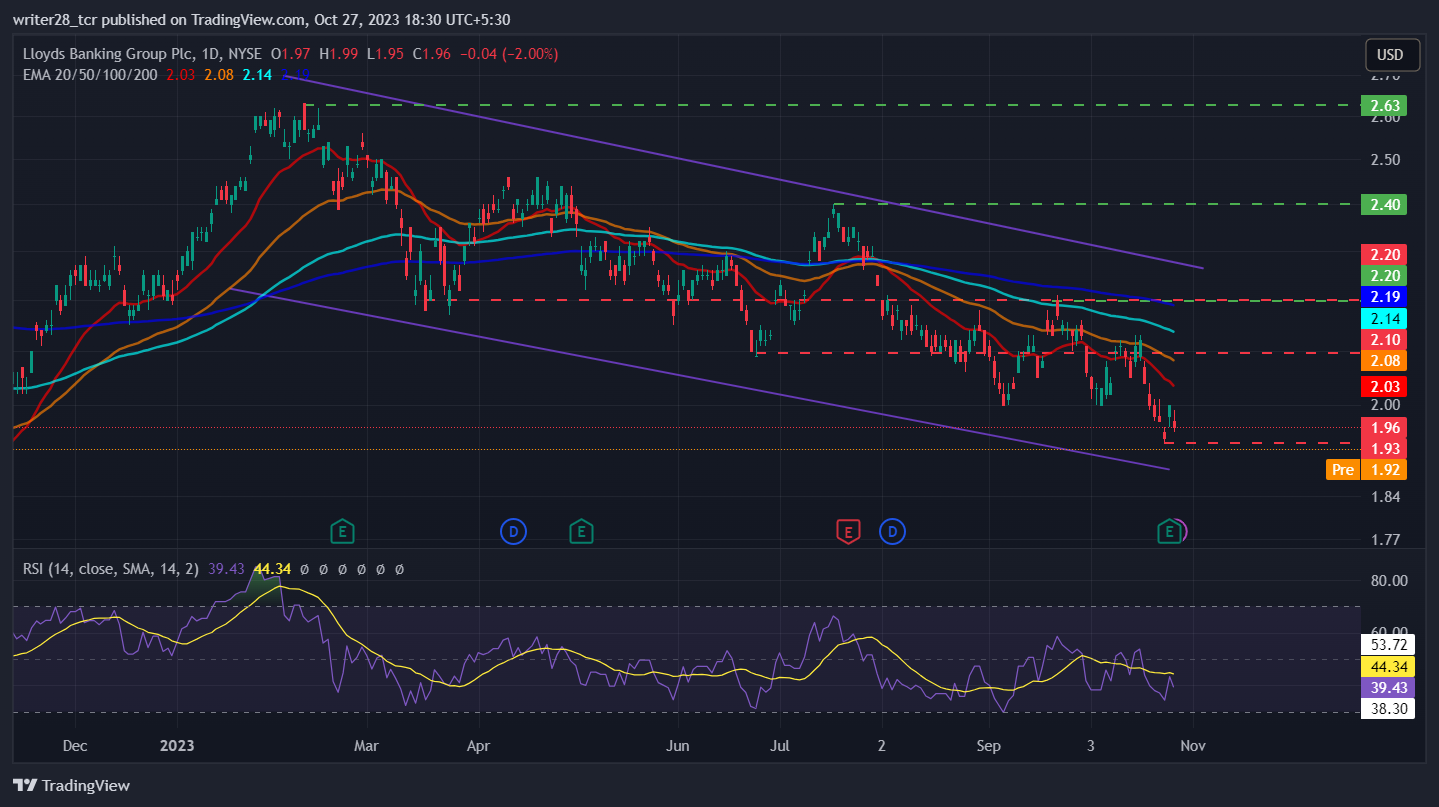
Task: Select the blue 2.19 EMA price label
Action: (1384, 296)
